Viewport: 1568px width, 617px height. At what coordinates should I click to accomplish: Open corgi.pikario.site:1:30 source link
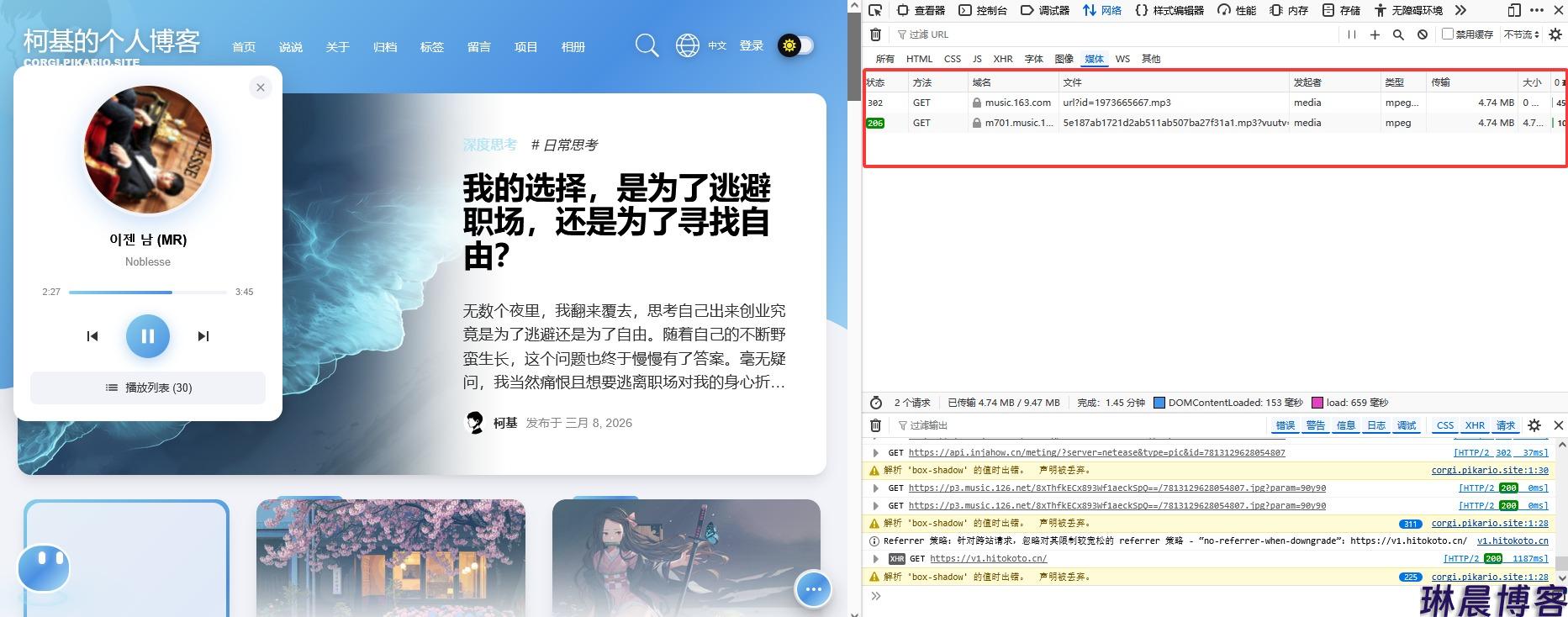[x=1490, y=471]
